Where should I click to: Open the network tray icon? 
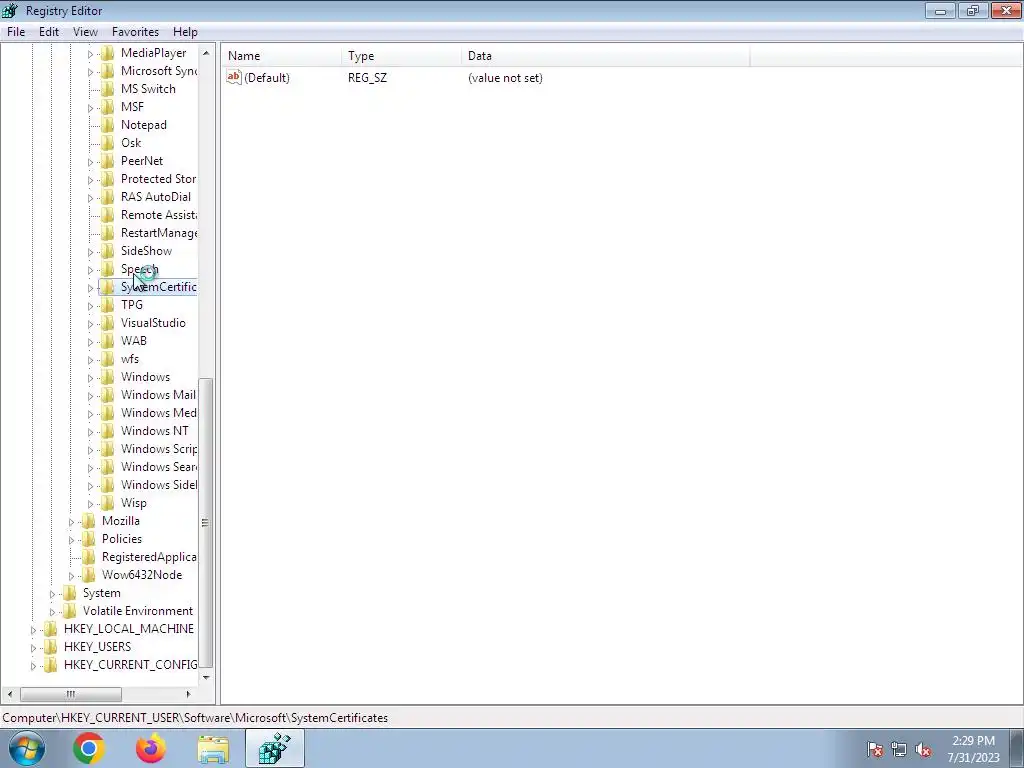pyautogui.click(x=899, y=750)
